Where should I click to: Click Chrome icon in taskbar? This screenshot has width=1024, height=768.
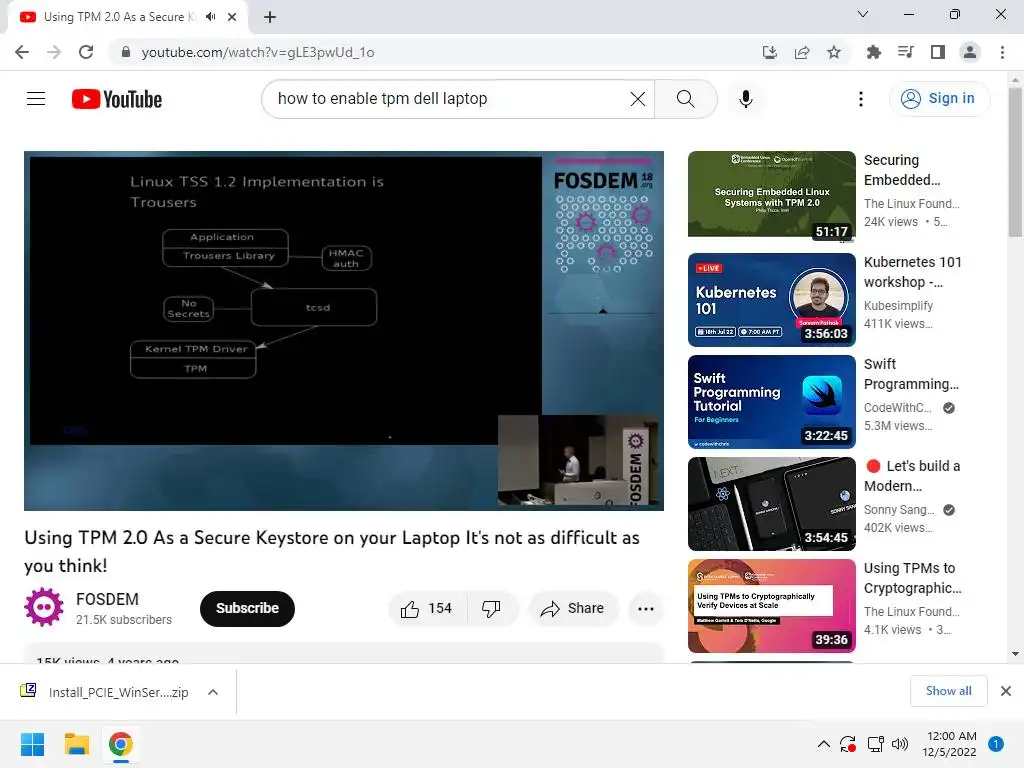120,744
